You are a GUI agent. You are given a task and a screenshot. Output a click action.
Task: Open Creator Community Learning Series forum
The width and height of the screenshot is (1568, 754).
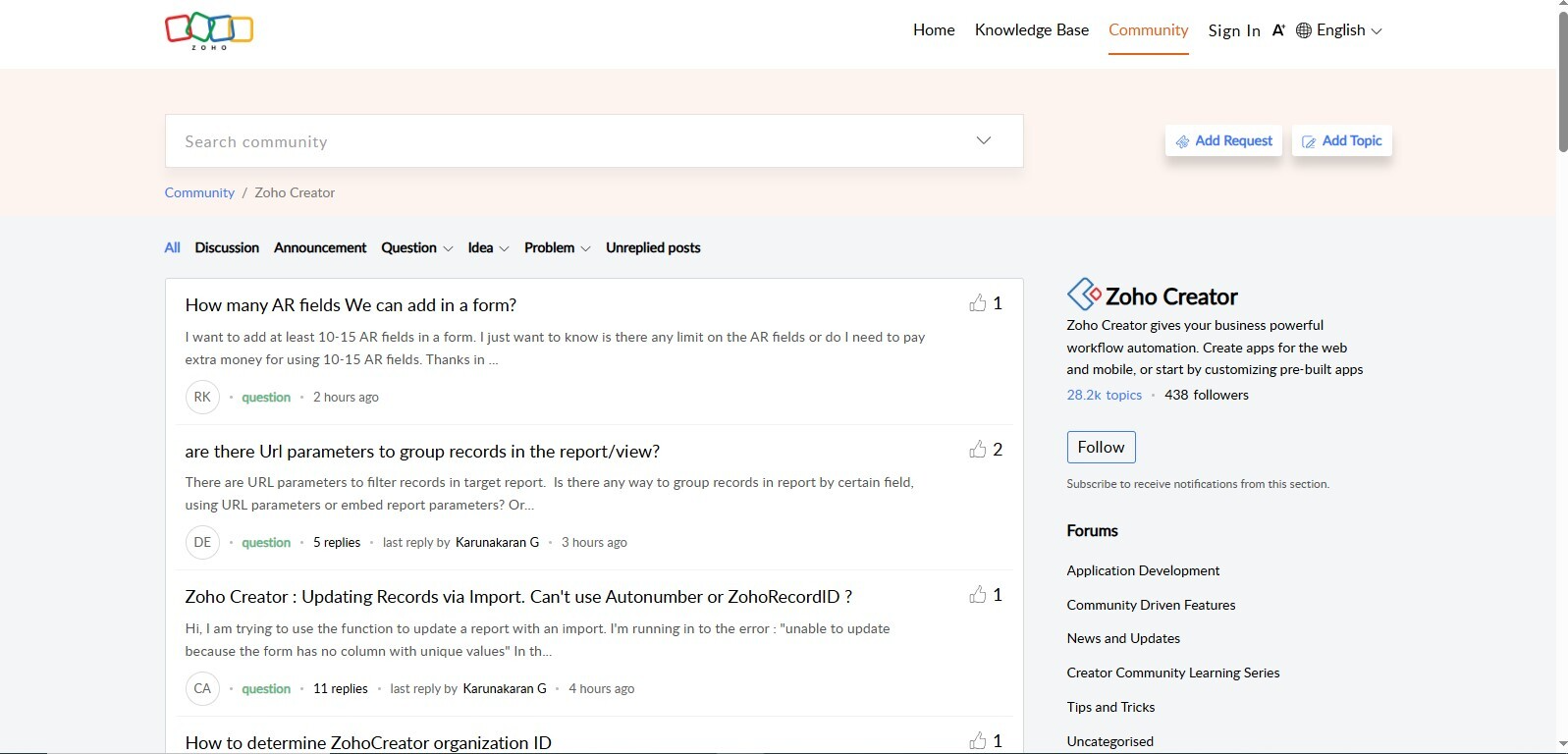1173,673
